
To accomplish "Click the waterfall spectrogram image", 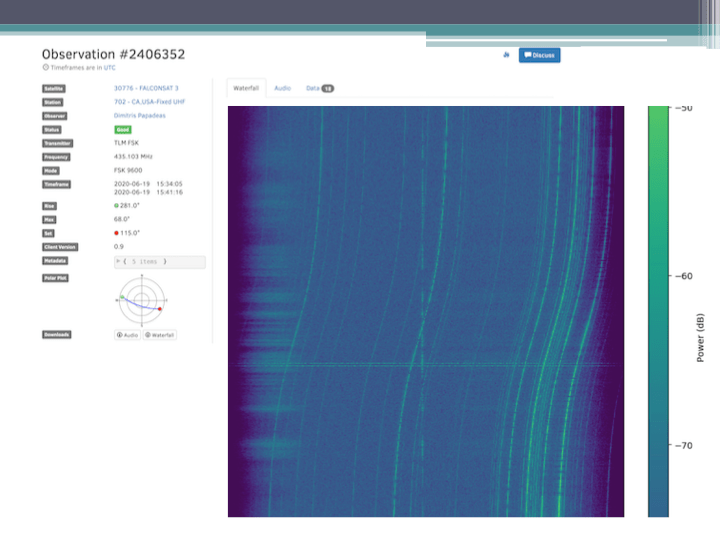I will pos(425,310).
